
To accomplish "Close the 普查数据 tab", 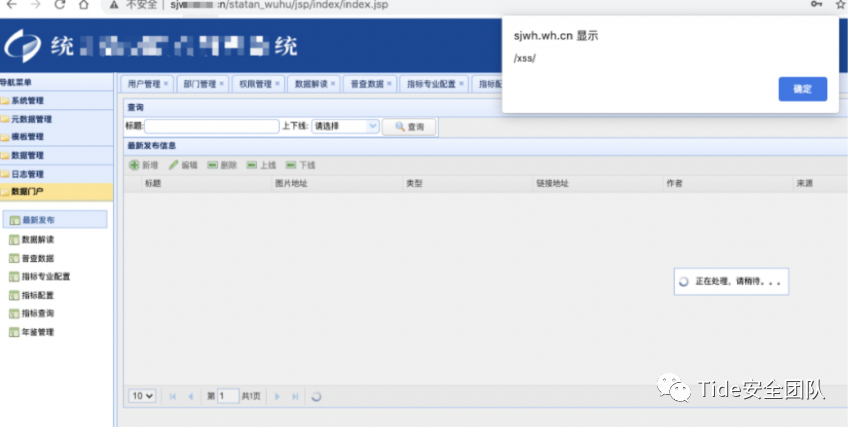I will pos(389,84).
